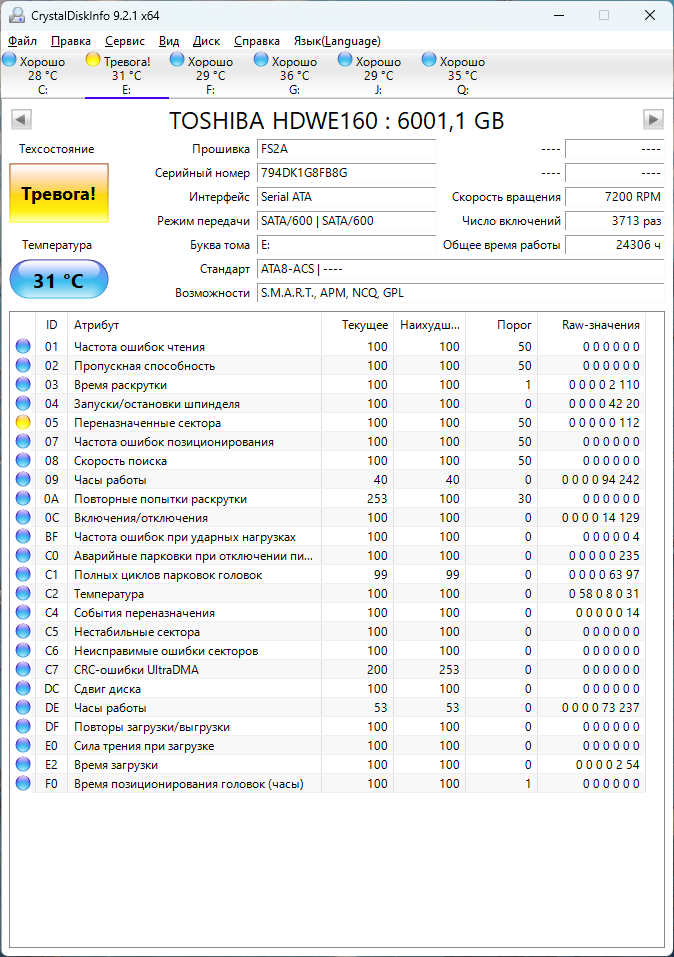The width and height of the screenshot is (674, 957).
Task: Click the 31 °C temperature button
Action: pos(59,280)
